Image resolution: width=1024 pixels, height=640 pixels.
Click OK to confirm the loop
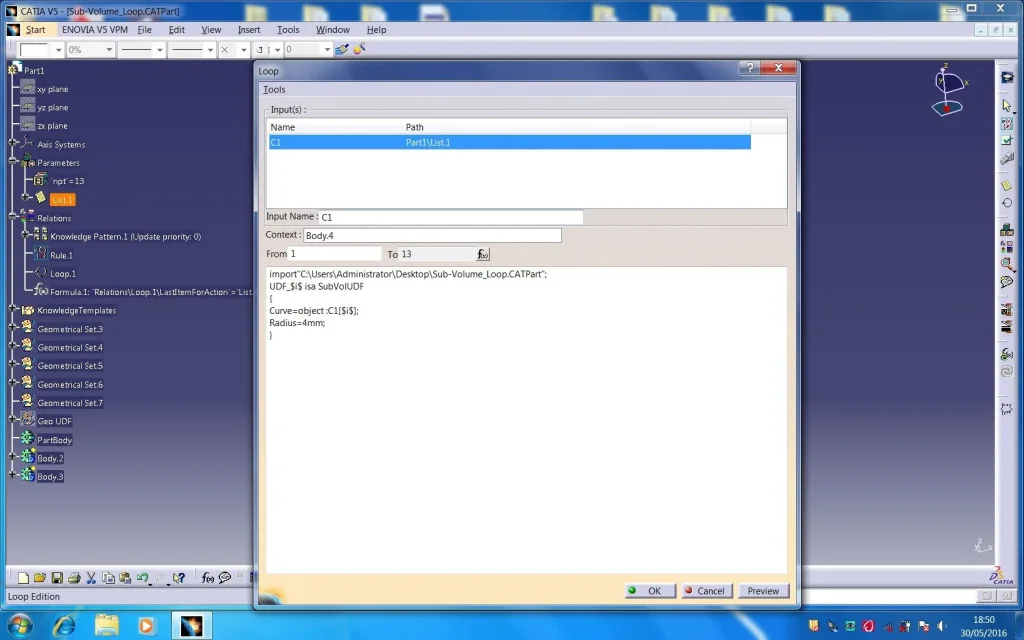coord(647,591)
